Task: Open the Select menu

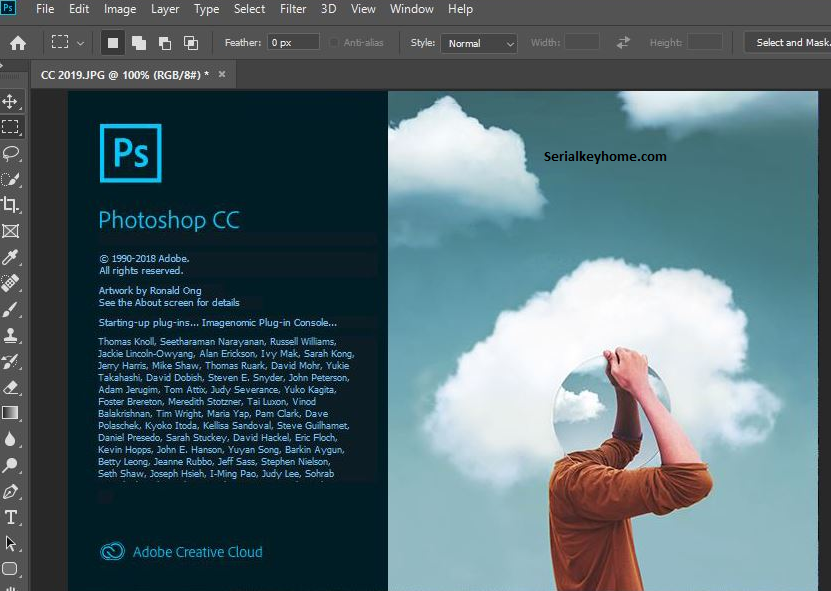Action: click(249, 9)
